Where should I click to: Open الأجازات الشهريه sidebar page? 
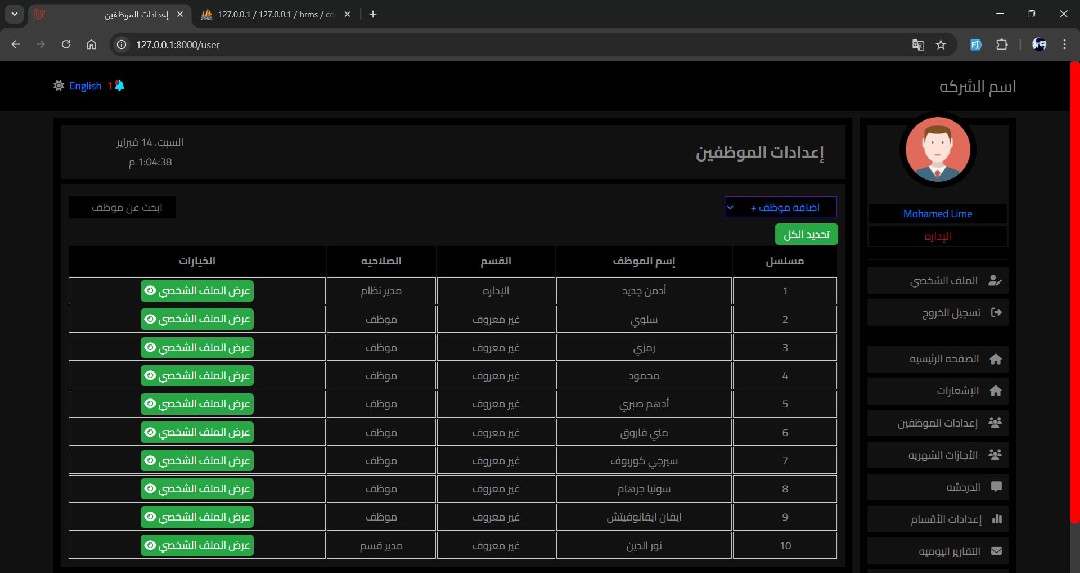point(937,455)
